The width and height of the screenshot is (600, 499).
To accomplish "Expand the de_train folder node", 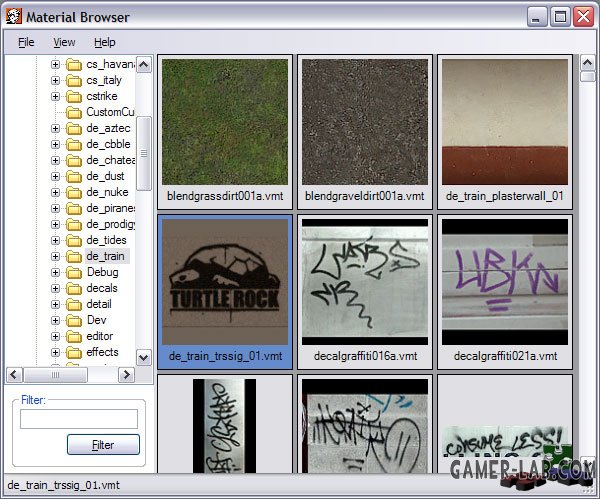I will coord(55,256).
